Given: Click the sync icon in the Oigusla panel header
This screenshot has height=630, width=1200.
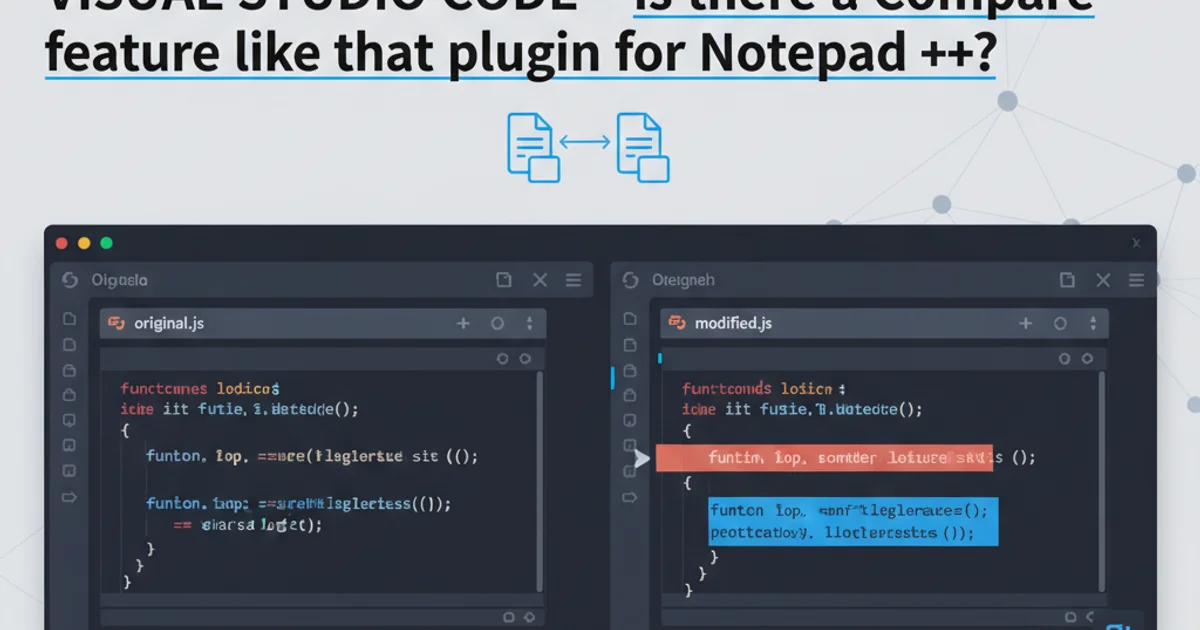Looking at the screenshot, I should [x=69, y=281].
